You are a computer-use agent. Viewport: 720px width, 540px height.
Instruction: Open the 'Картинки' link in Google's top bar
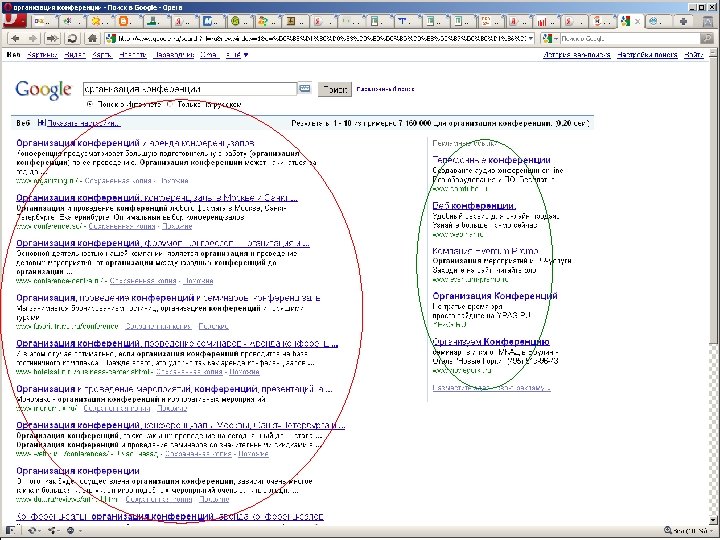(42, 55)
